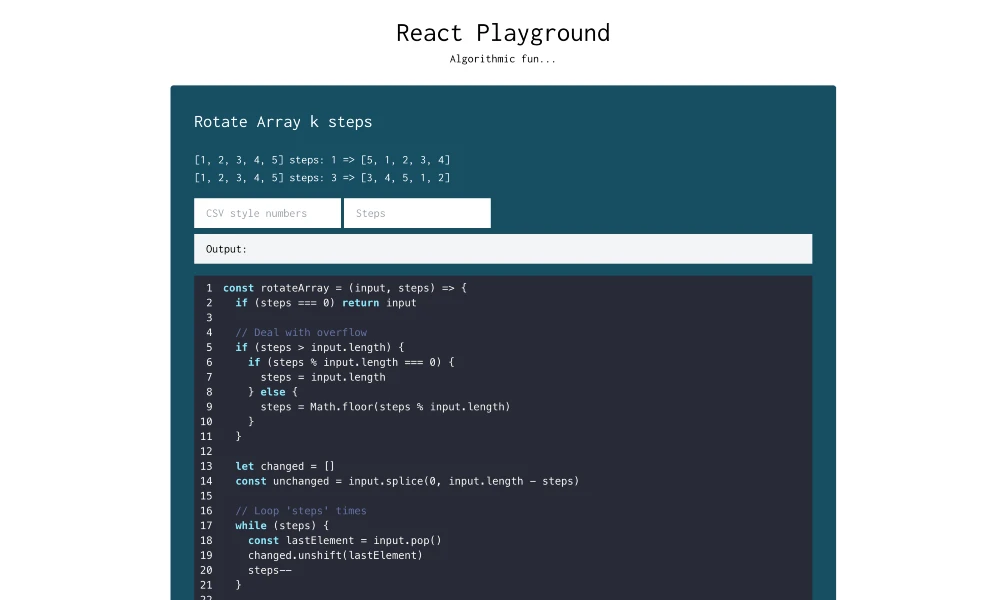Click the '} else {' code line

pos(272,392)
